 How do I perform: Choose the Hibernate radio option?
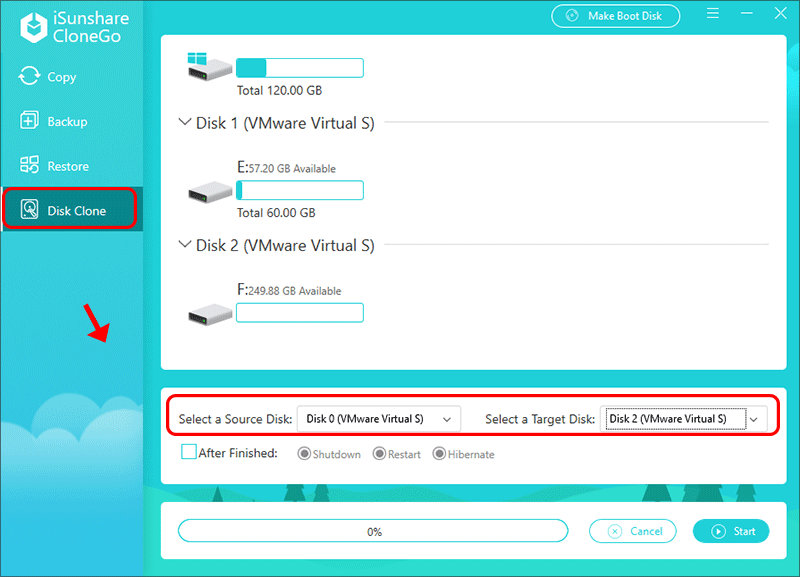(439, 454)
